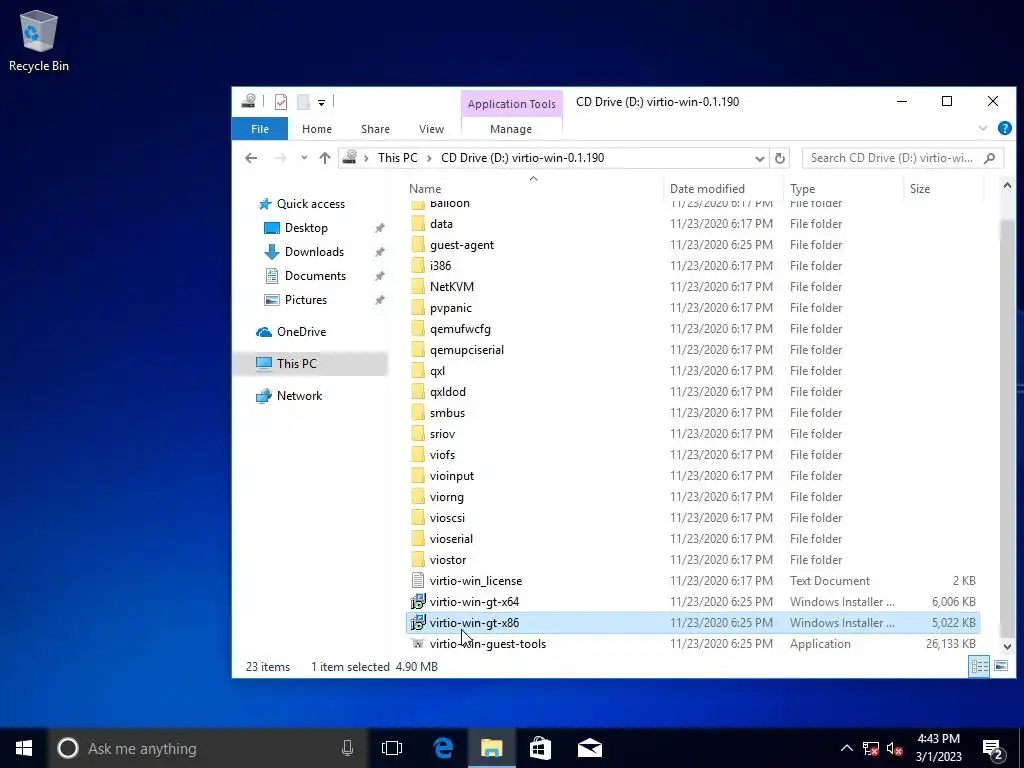Click the CD Drive (D:) breadcrumb segment
1024x768 pixels.
tap(522, 157)
